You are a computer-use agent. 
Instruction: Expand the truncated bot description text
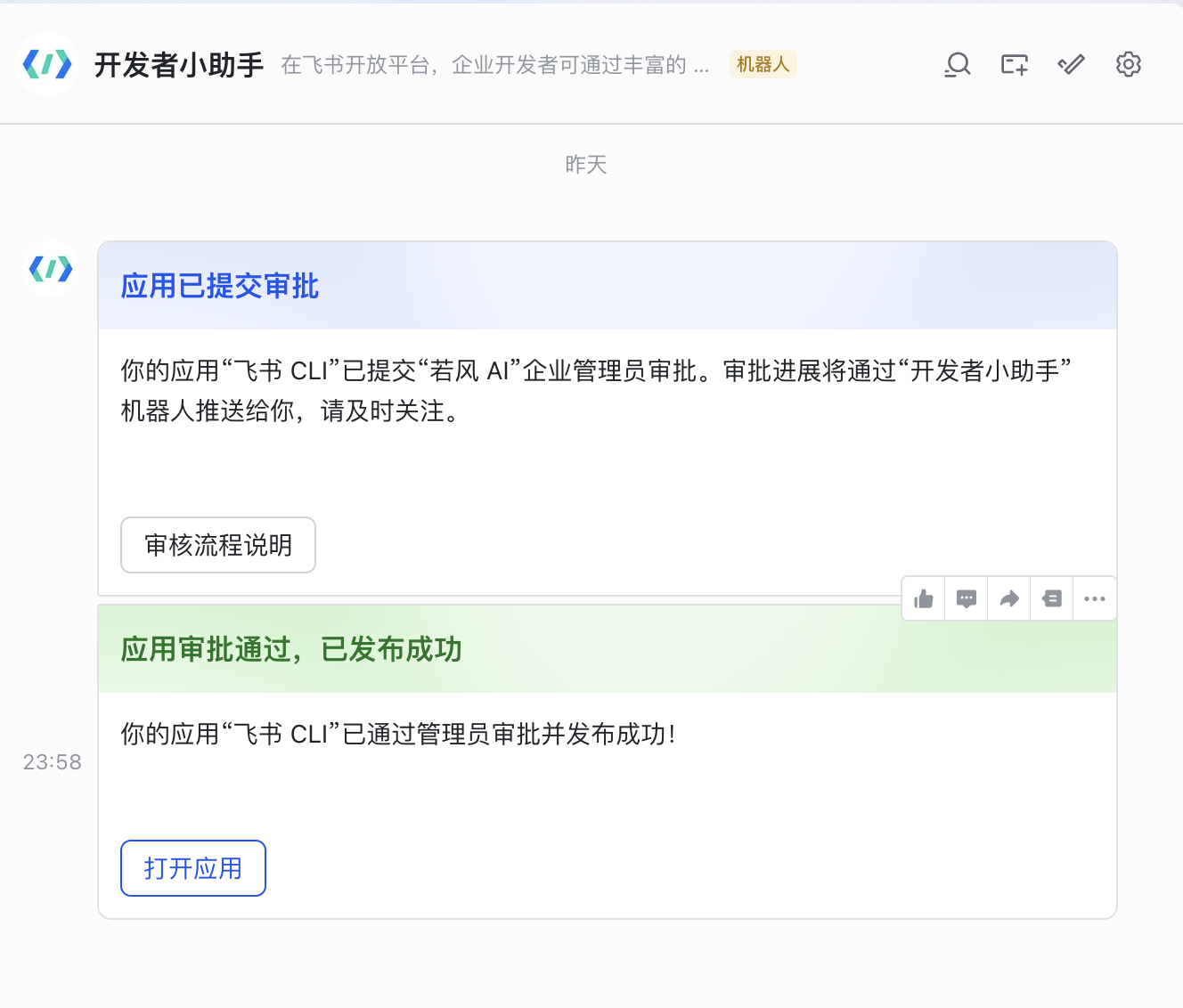pyautogui.click(x=494, y=65)
